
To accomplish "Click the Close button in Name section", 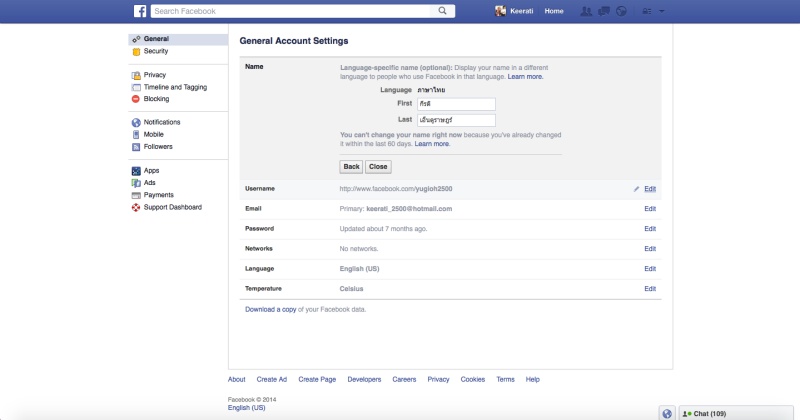I will pos(378,167).
